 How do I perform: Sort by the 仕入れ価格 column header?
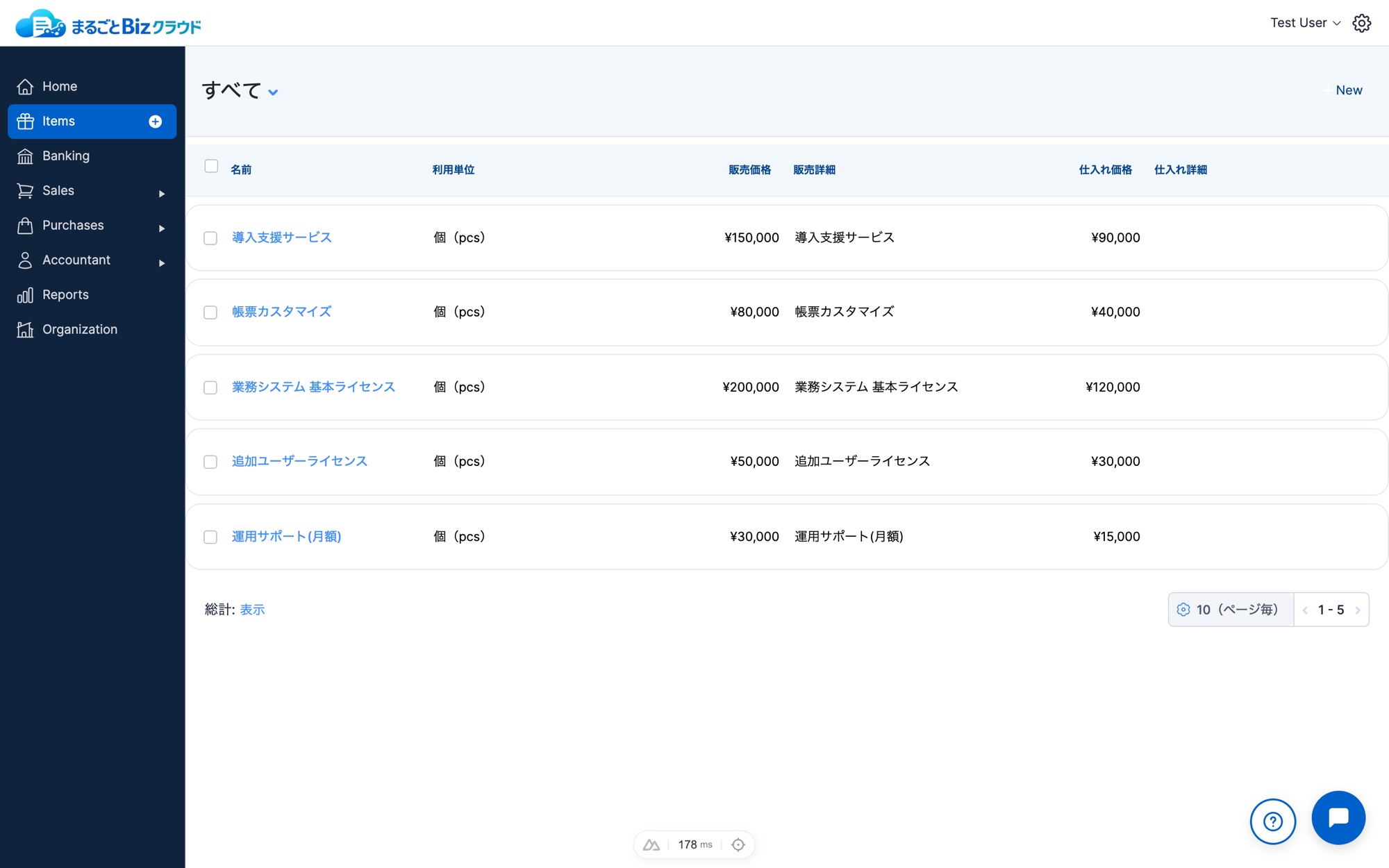coord(1105,170)
